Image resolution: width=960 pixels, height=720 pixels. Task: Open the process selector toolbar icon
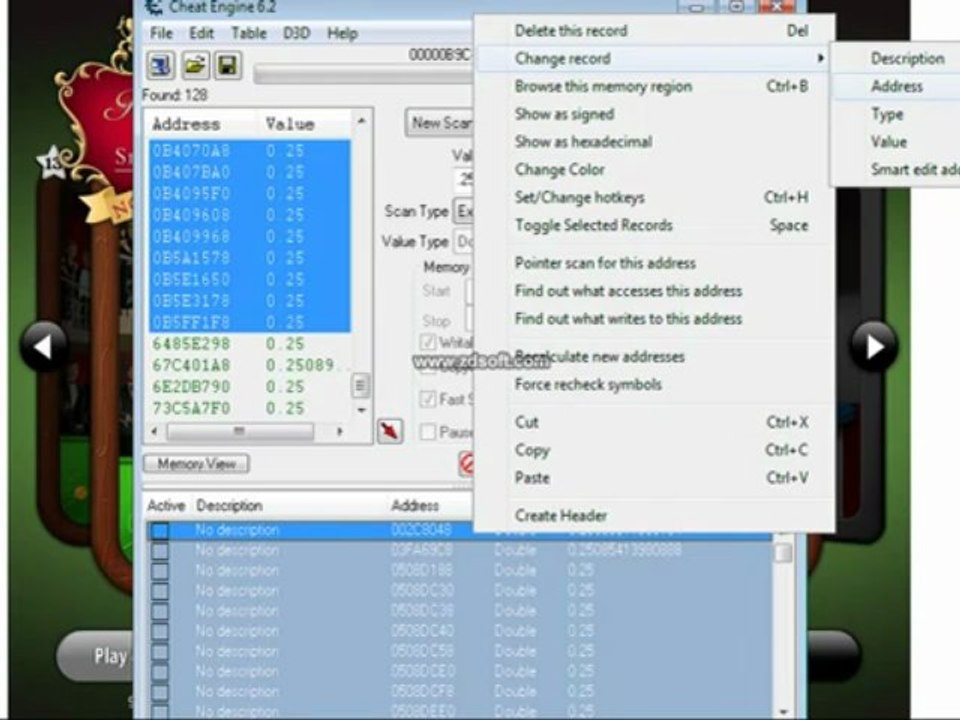(x=160, y=66)
